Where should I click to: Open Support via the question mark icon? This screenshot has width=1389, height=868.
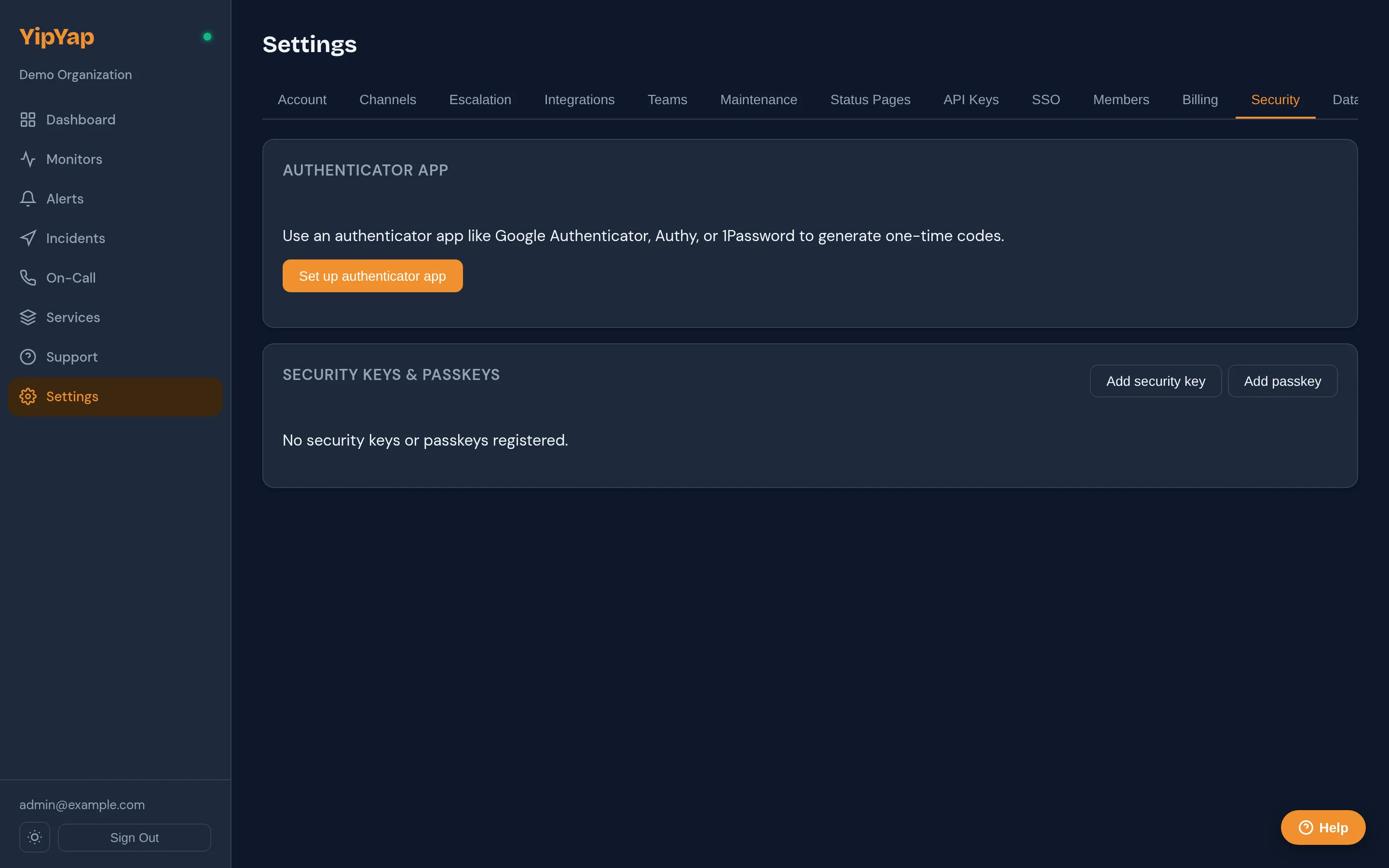28,356
